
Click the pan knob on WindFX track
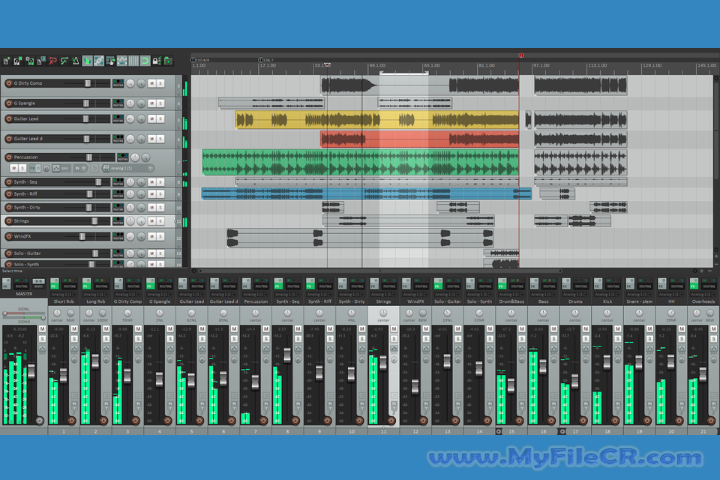coord(129,237)
